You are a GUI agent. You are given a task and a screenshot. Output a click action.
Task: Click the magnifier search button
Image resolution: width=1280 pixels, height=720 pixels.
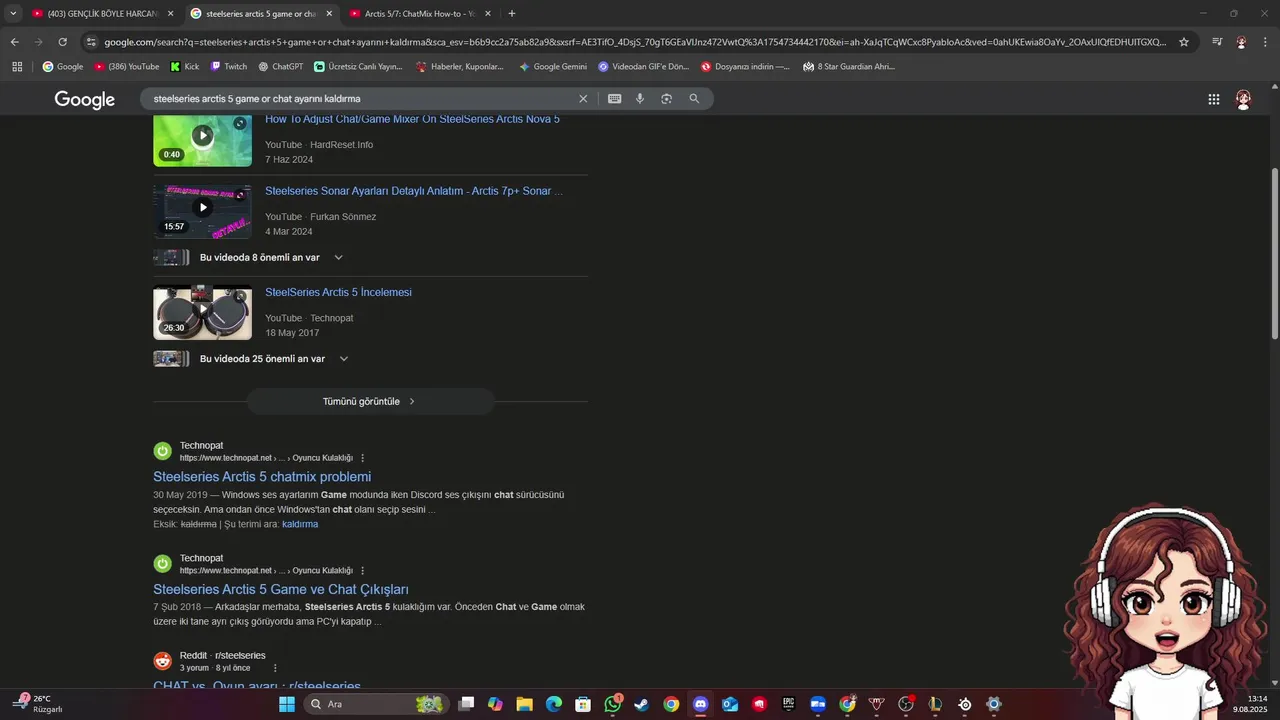coord(694,99)
